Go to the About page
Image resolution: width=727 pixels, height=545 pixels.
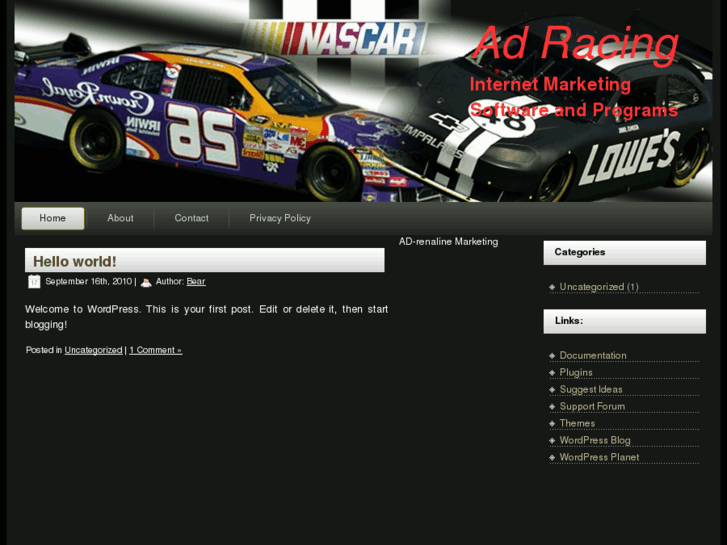[x=121, y=218]
